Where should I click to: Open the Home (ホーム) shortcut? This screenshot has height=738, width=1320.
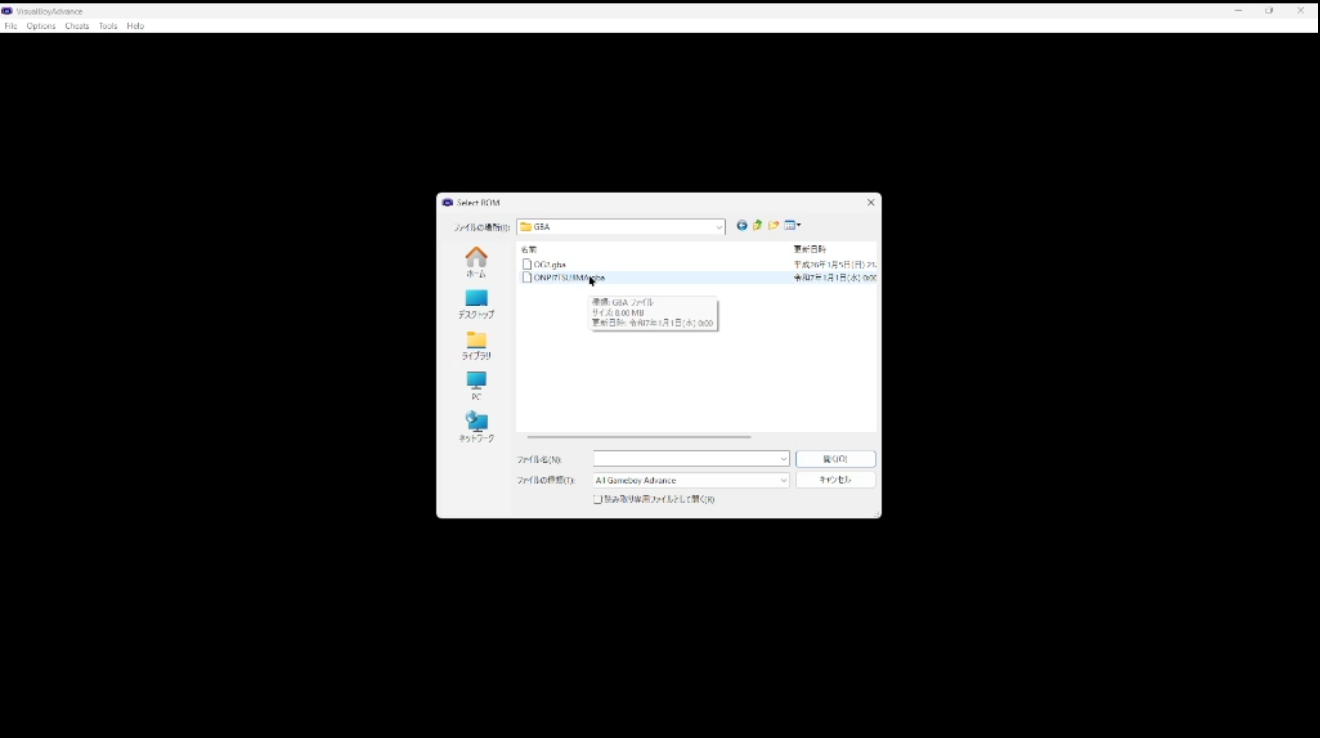coord(476,263)
